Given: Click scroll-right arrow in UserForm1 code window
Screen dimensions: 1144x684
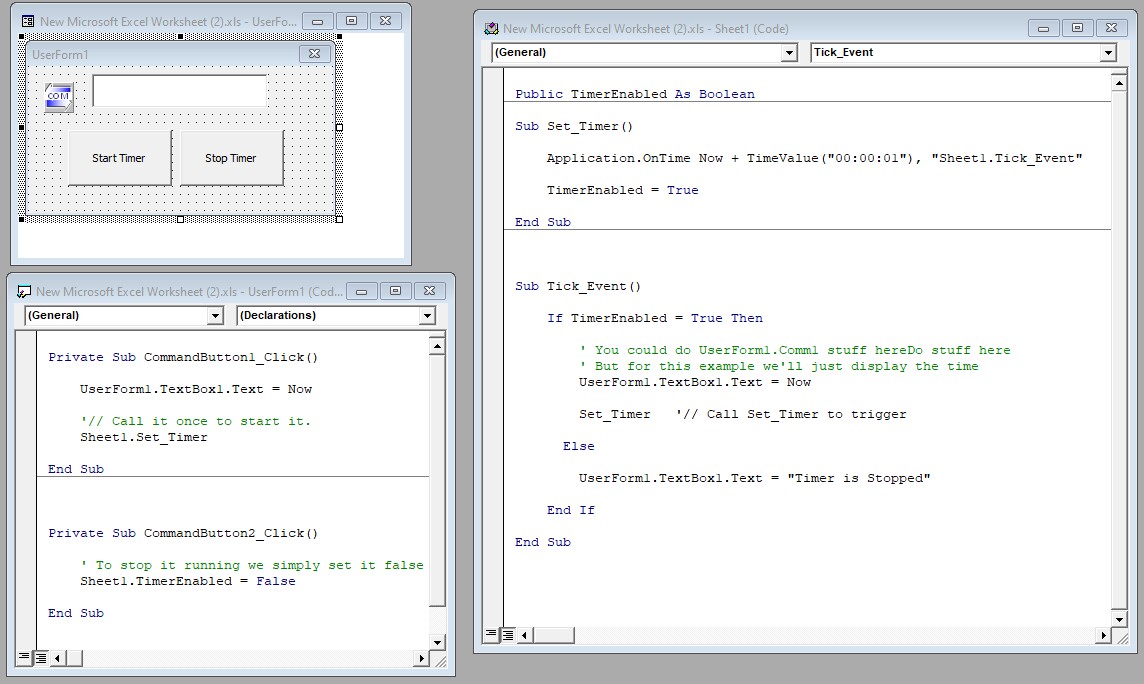Looking at the screenshot, I should pyautogui.click(x=421, y=658).
